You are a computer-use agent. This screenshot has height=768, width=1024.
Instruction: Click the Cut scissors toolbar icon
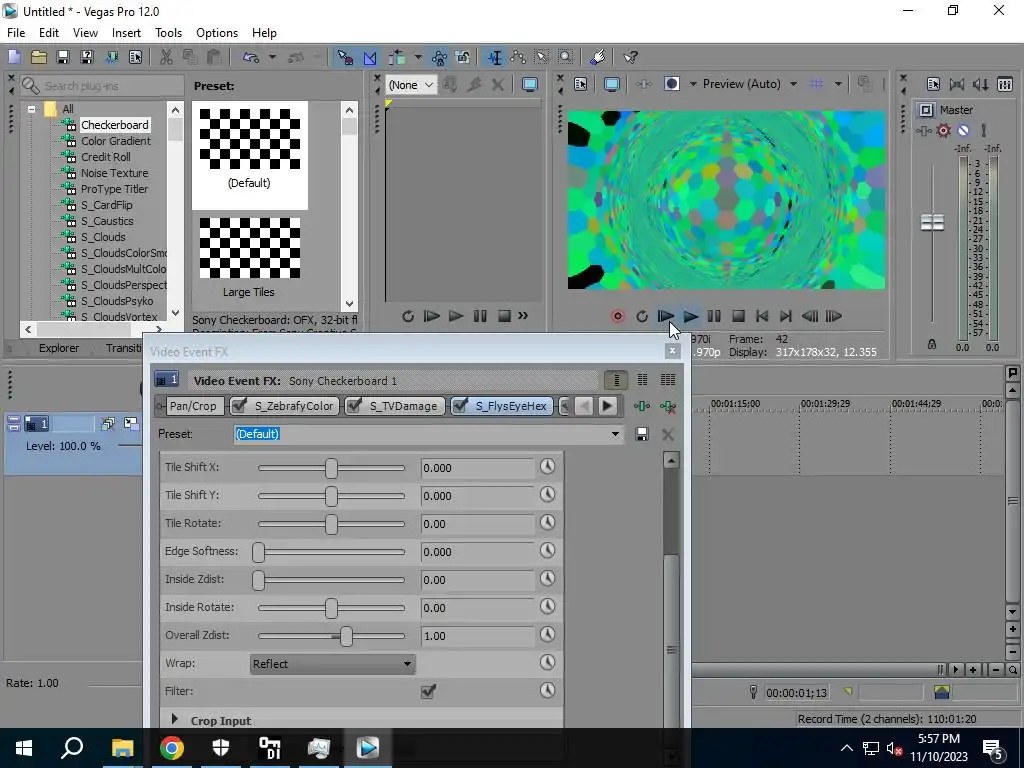[166, 57]
